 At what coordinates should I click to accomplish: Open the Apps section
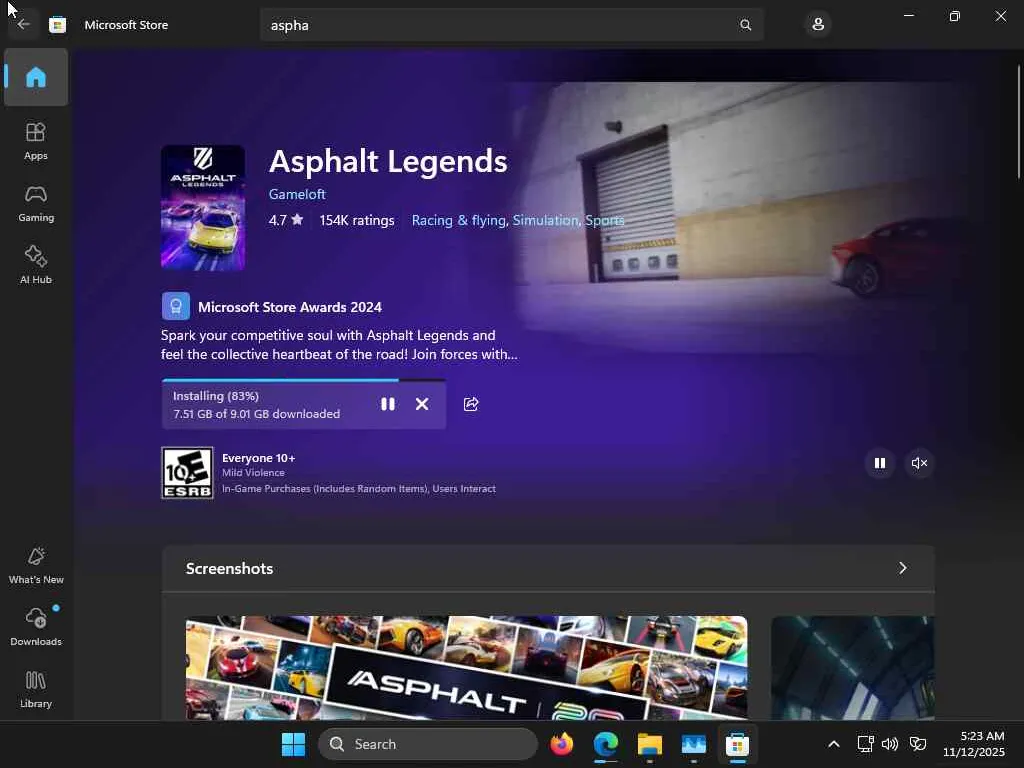[36, 141]
